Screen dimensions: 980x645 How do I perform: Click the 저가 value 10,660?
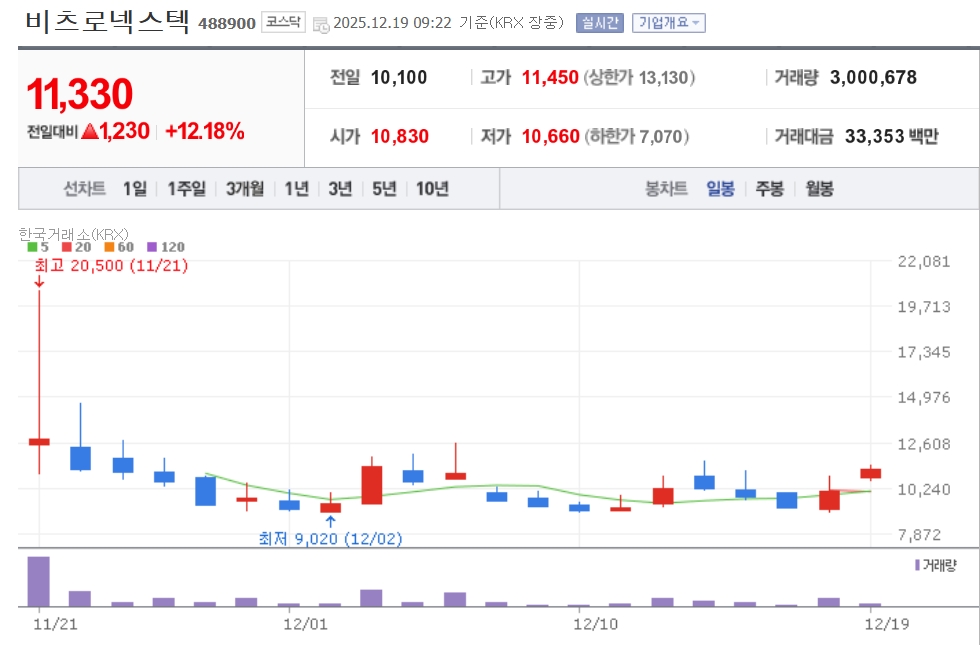click(x=551, y=136)
